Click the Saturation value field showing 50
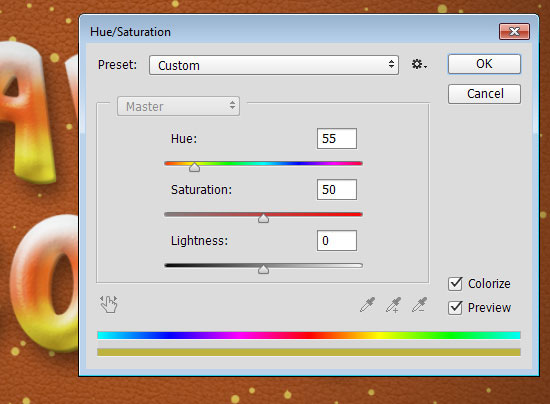This screenshot has width=550, height=404. pyautogui.click(x=337, y=190)
